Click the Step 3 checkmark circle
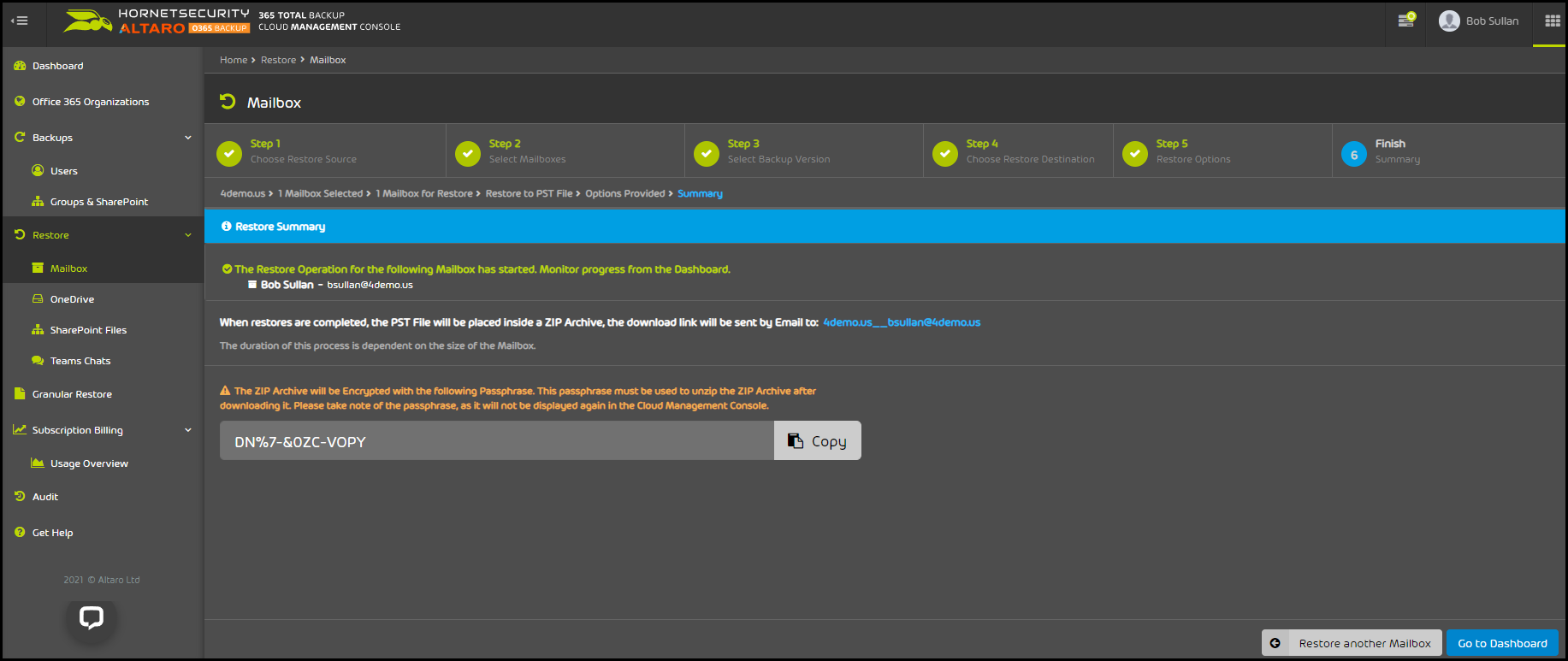1568x661 pixels. point(707,154)
